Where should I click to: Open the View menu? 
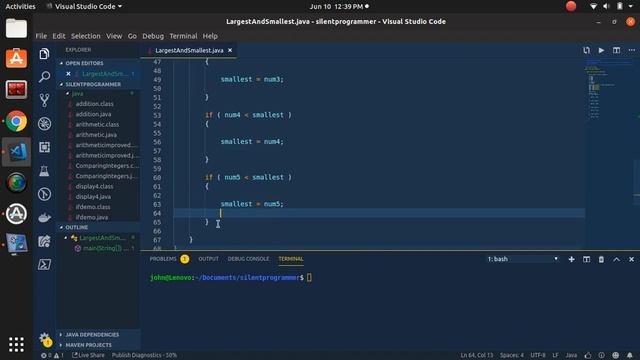[x=114, y=36]
